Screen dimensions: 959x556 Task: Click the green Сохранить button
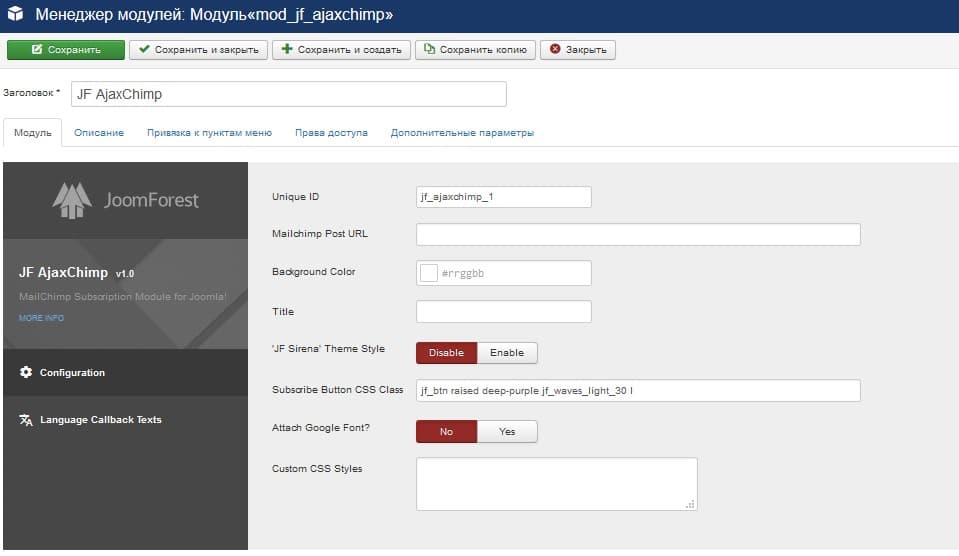point(66,50)
